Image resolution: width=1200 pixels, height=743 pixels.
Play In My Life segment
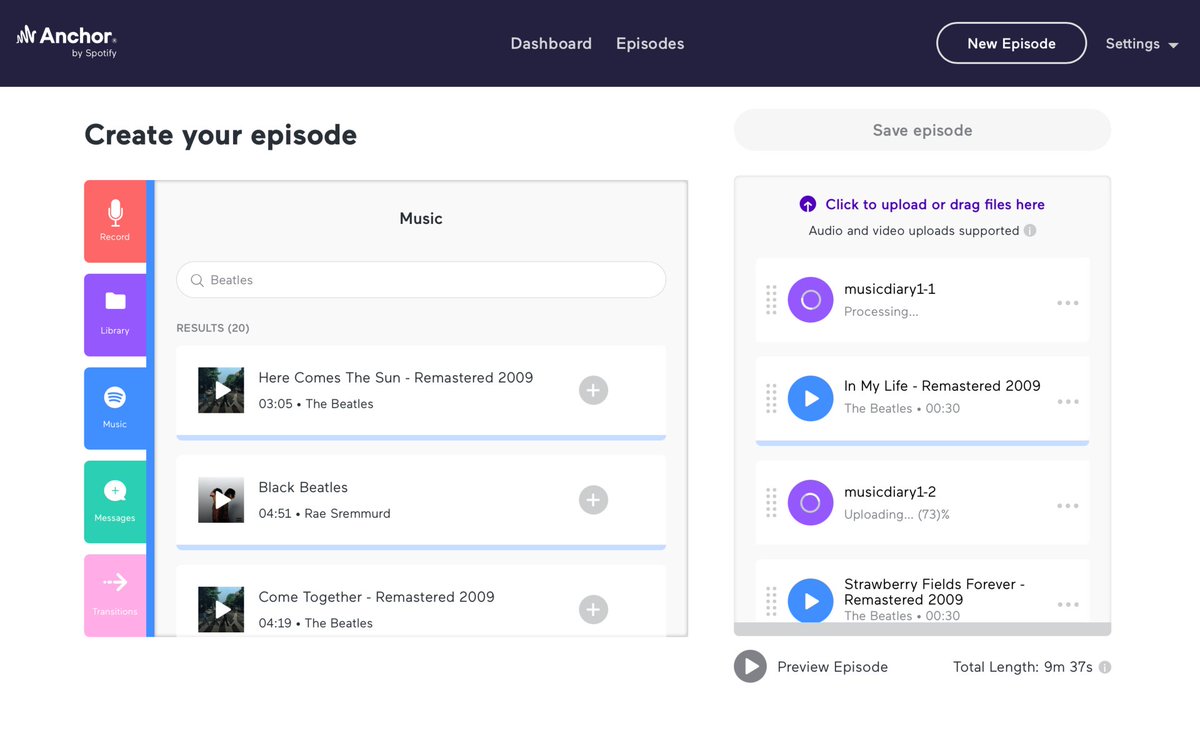tap(811, 398)
